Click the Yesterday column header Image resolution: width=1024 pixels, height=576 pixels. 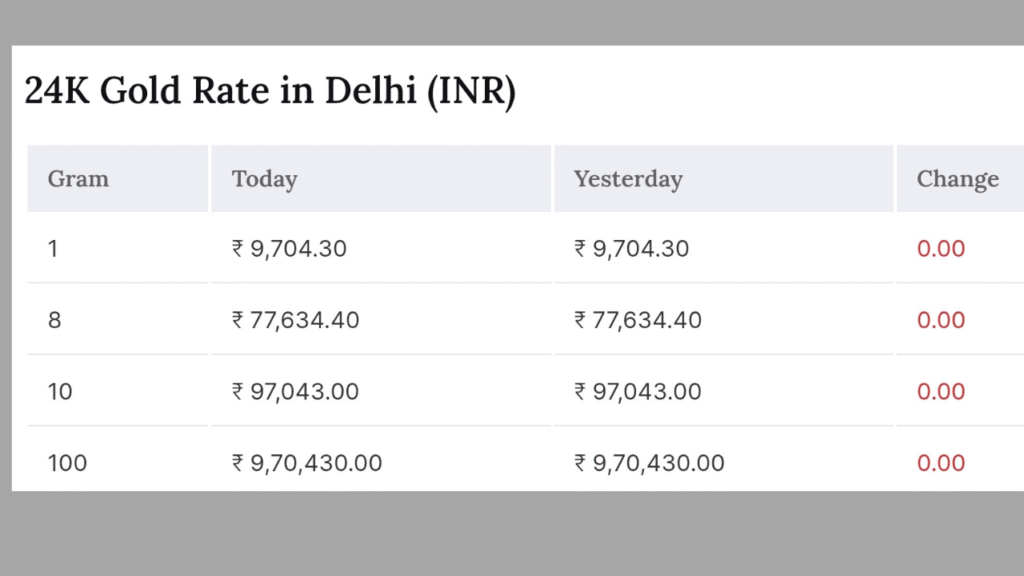pos(628,179)
